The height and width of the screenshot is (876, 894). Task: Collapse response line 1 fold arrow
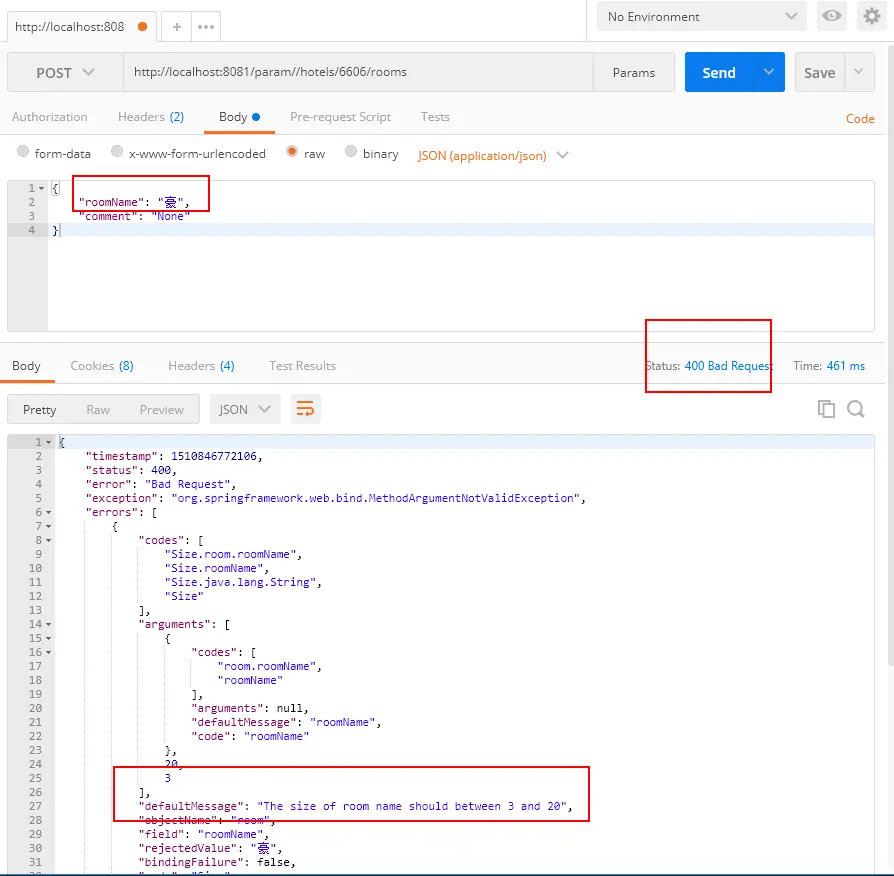(48, 443)
